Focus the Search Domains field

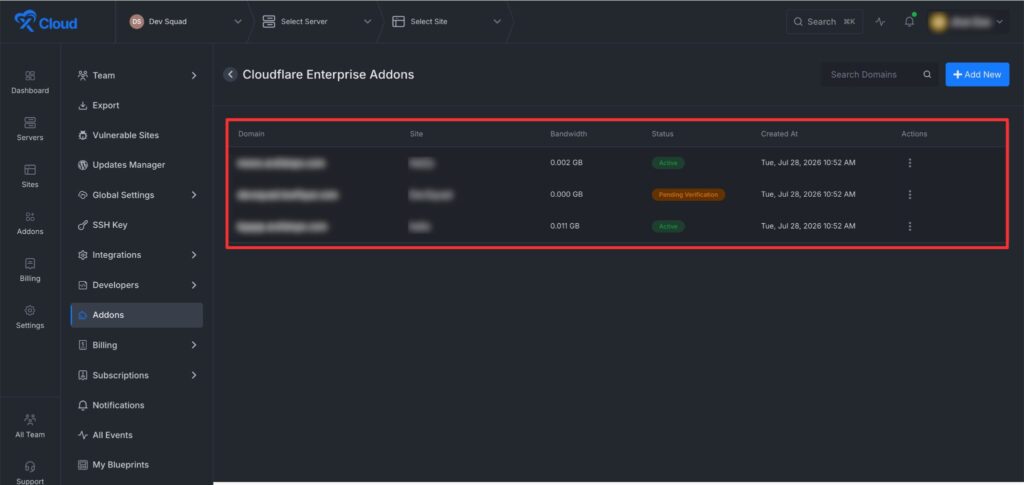pyautogui.click(x=879, y=74)
